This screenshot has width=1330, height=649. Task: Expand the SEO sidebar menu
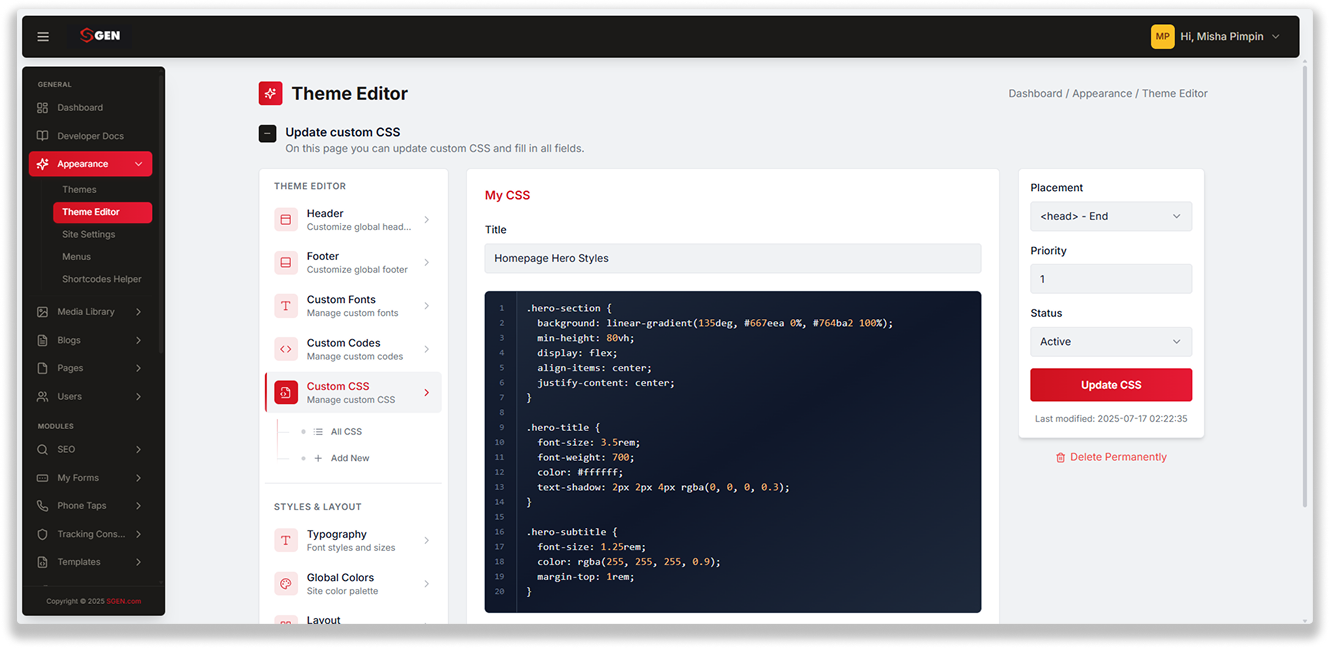(x=90, y=450)
